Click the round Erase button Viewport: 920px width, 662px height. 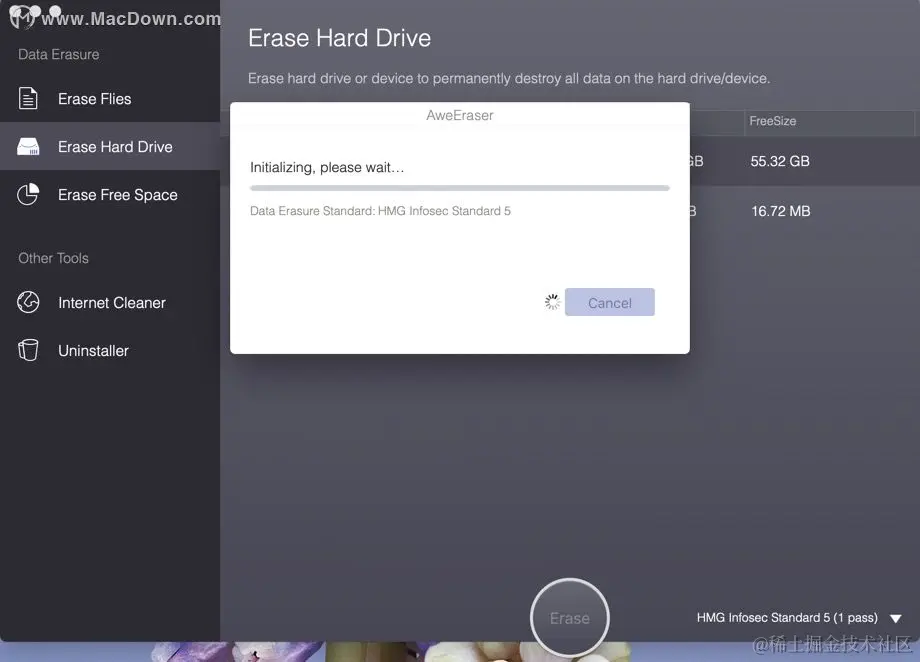(x=569, y=617)
